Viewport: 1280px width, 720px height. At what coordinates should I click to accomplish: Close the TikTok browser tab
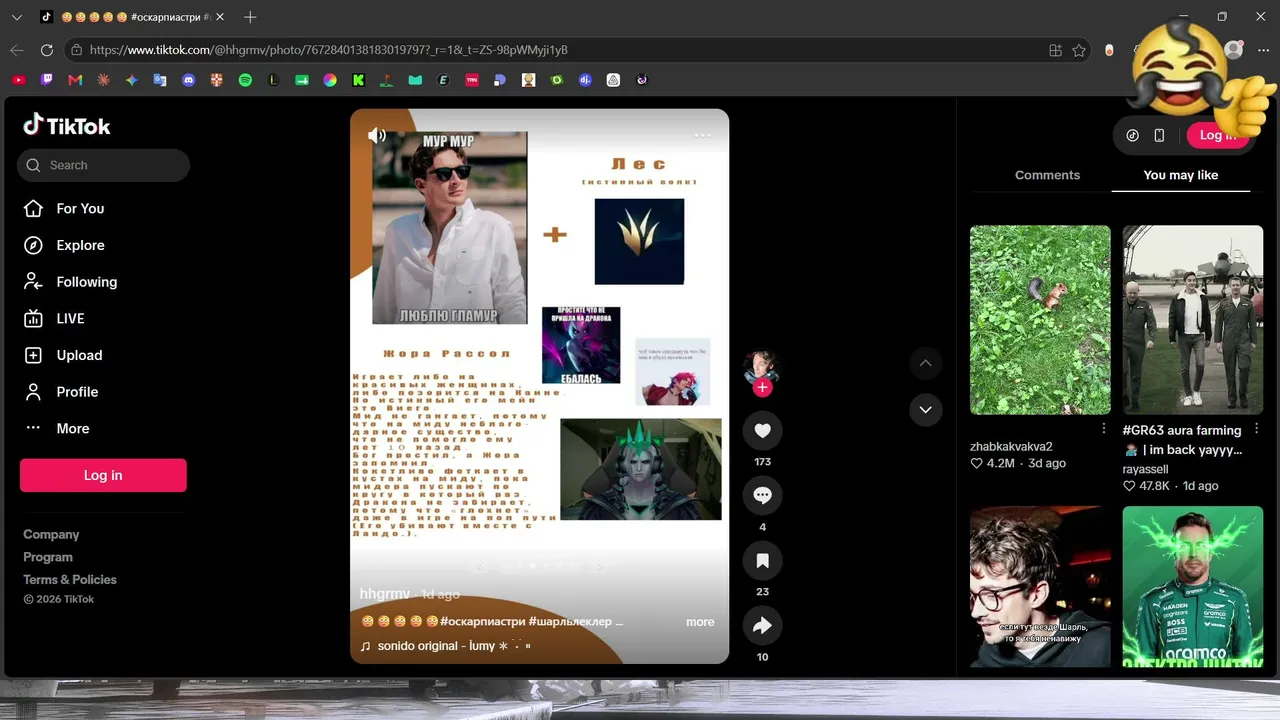220,17
